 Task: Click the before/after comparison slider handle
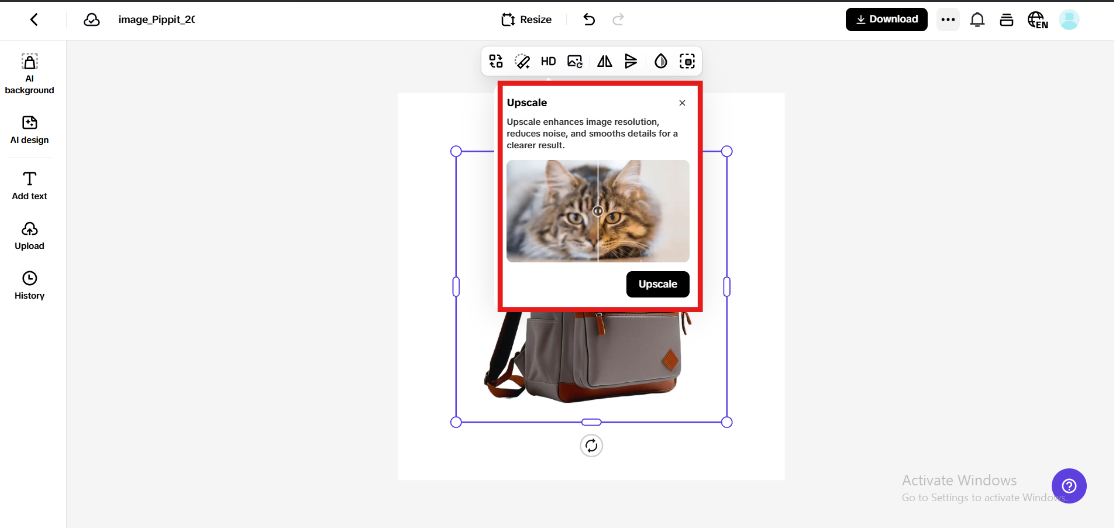[x=598, y=211]
